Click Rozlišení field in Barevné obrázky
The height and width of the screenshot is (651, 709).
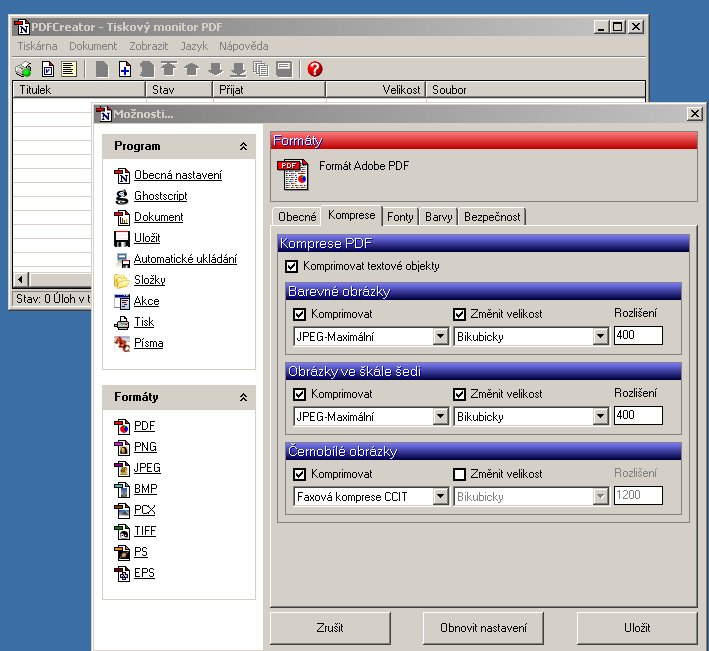638,335
